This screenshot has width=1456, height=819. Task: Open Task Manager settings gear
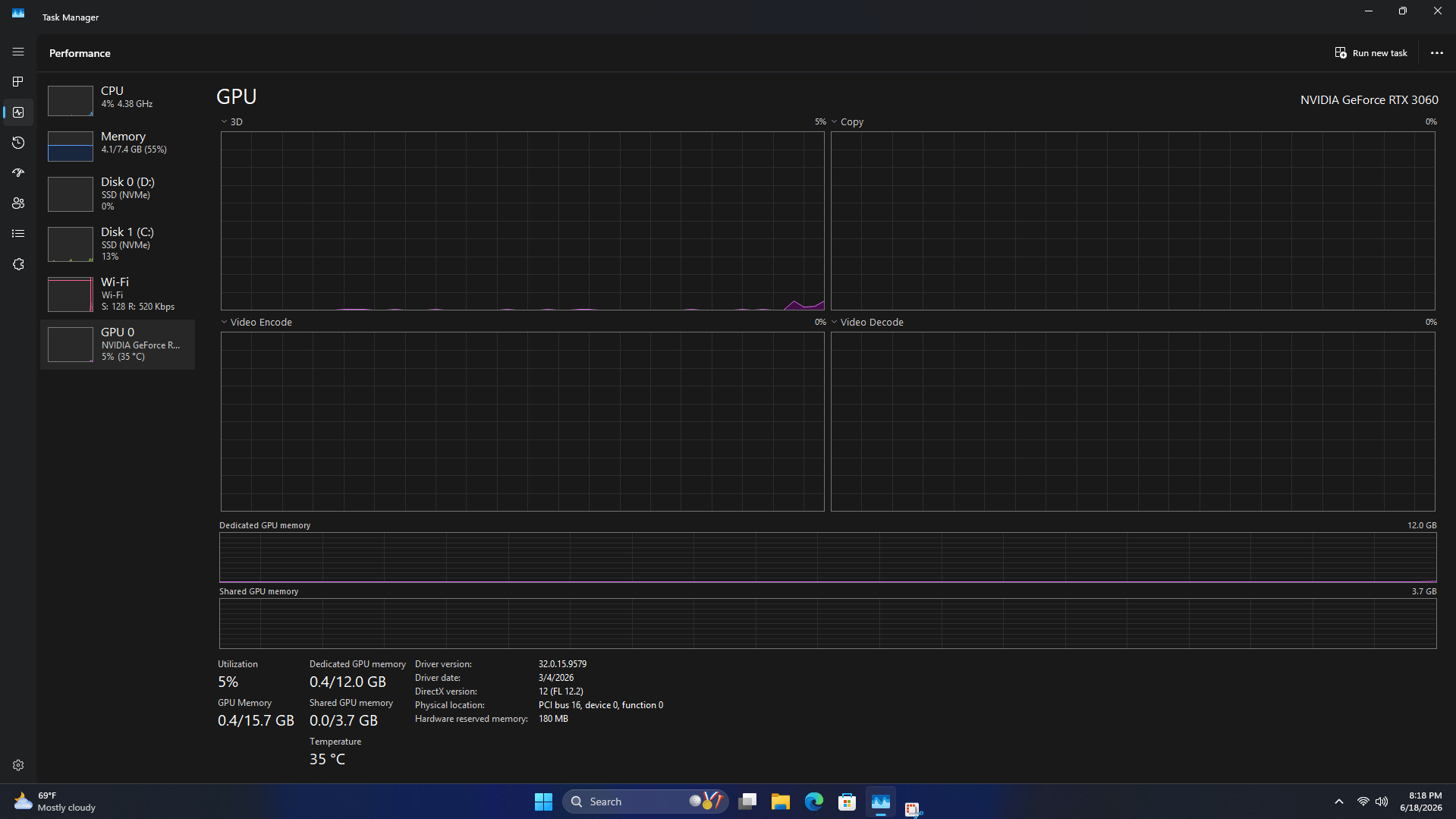click(18, 765)
